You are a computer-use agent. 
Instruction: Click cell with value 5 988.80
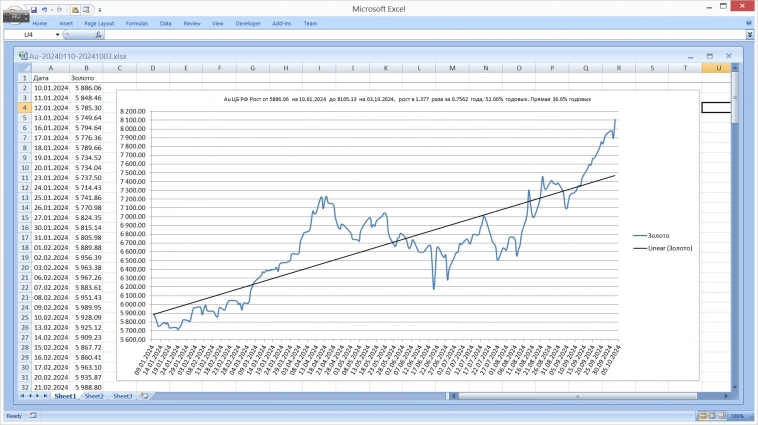tap(86, 387)
